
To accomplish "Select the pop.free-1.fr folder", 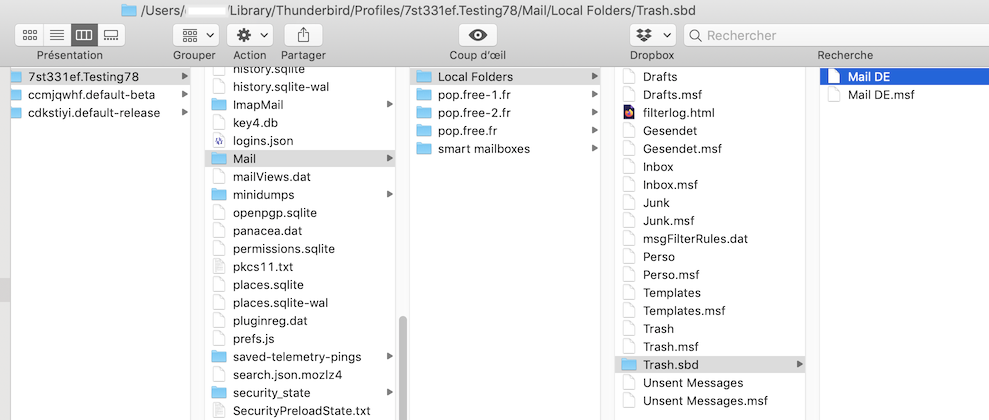I will point(474,95).
